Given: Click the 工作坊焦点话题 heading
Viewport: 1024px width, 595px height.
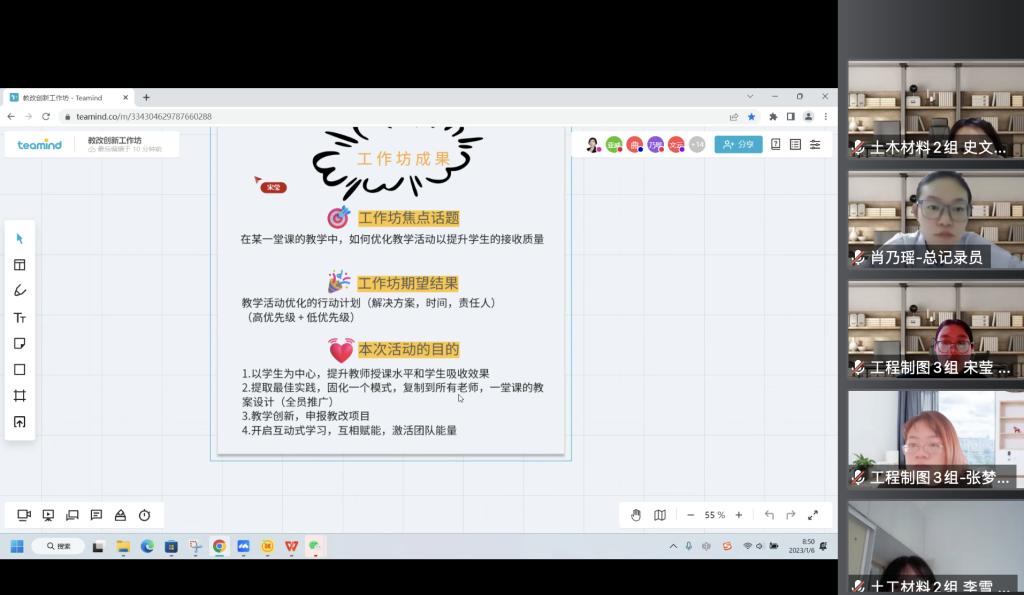Looking at the screenshot, I should (409, 218).
